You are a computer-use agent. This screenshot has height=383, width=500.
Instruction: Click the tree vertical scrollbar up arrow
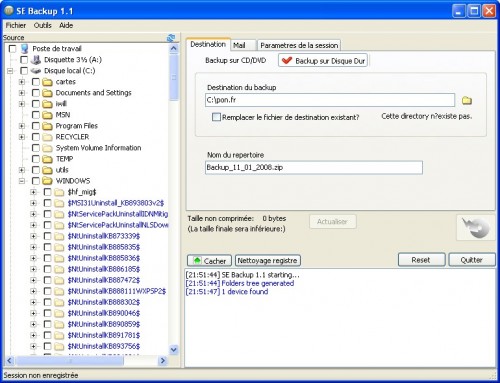[x=174, y=49]
